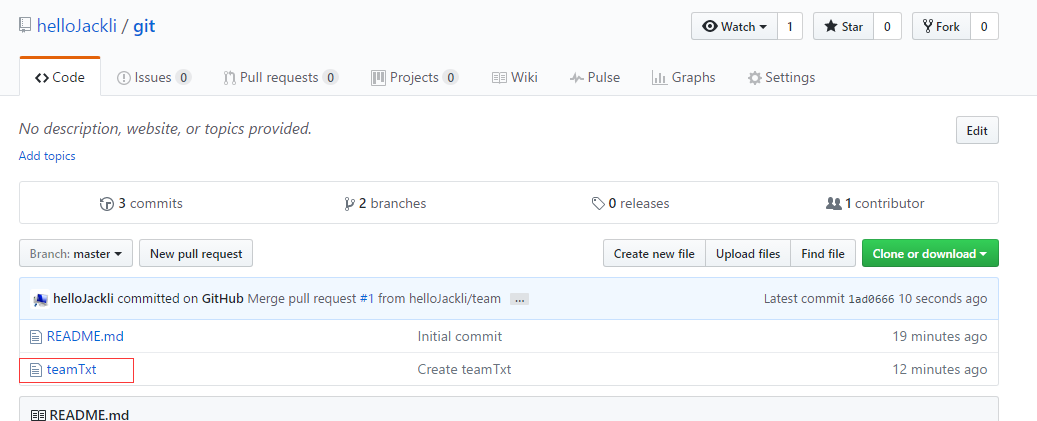Open the Pull requests tab
Image resolution: width=1037 pixels, height=421 pixels.
click(x=281, y=77)
